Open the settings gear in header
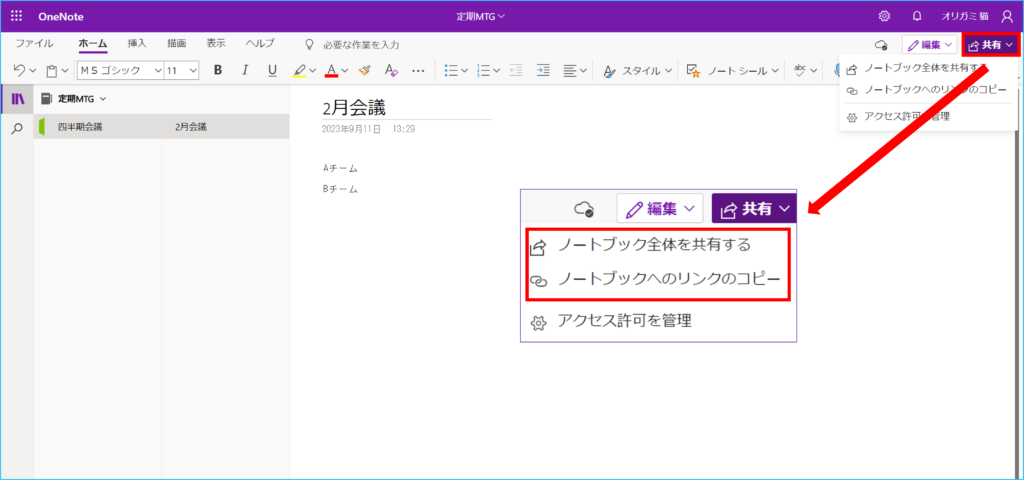 [884, 16]
